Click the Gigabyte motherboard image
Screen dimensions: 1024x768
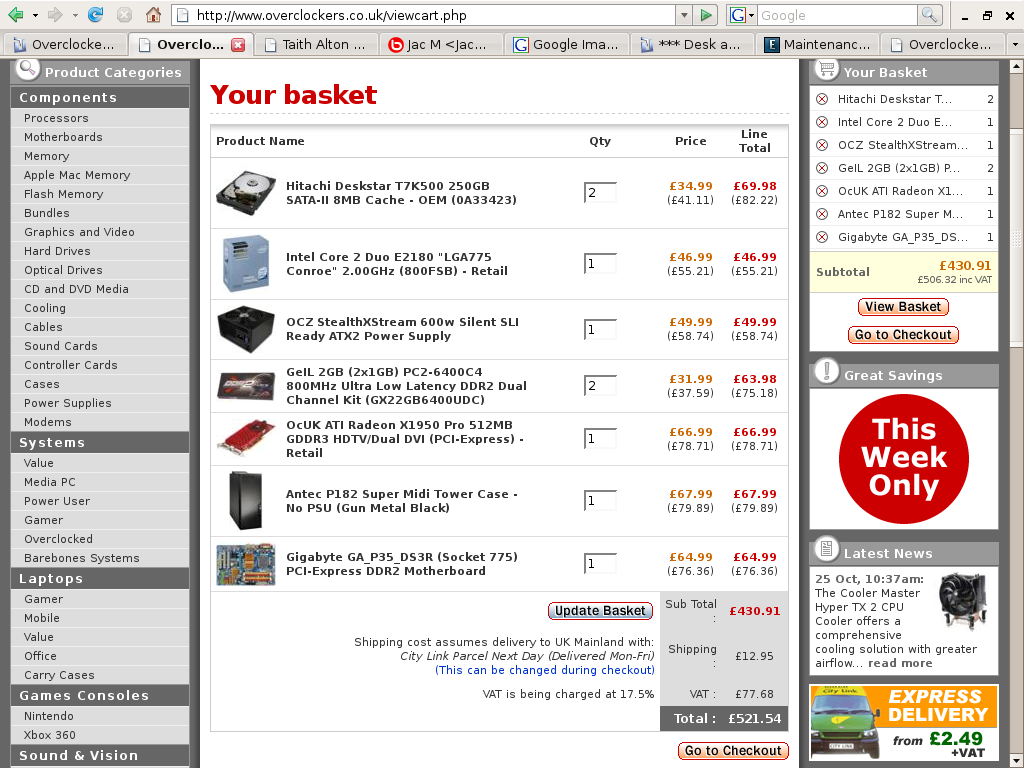246,564
